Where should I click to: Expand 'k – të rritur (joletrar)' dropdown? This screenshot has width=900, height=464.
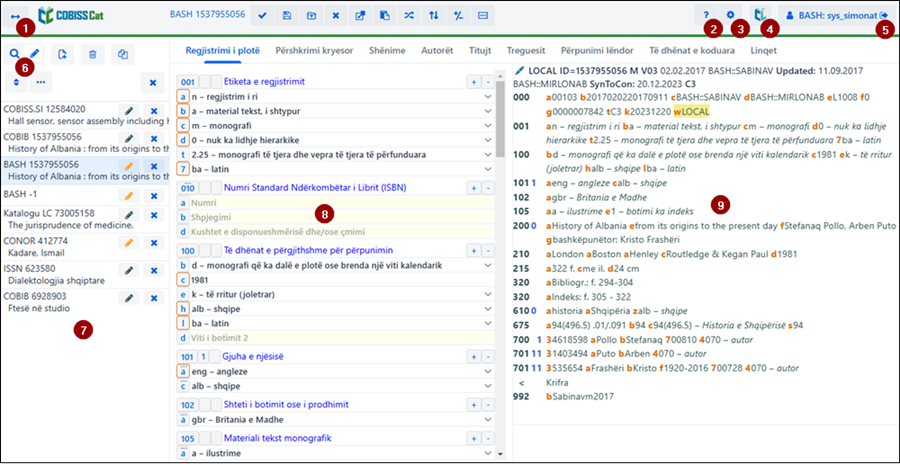[x=488, y=295]
